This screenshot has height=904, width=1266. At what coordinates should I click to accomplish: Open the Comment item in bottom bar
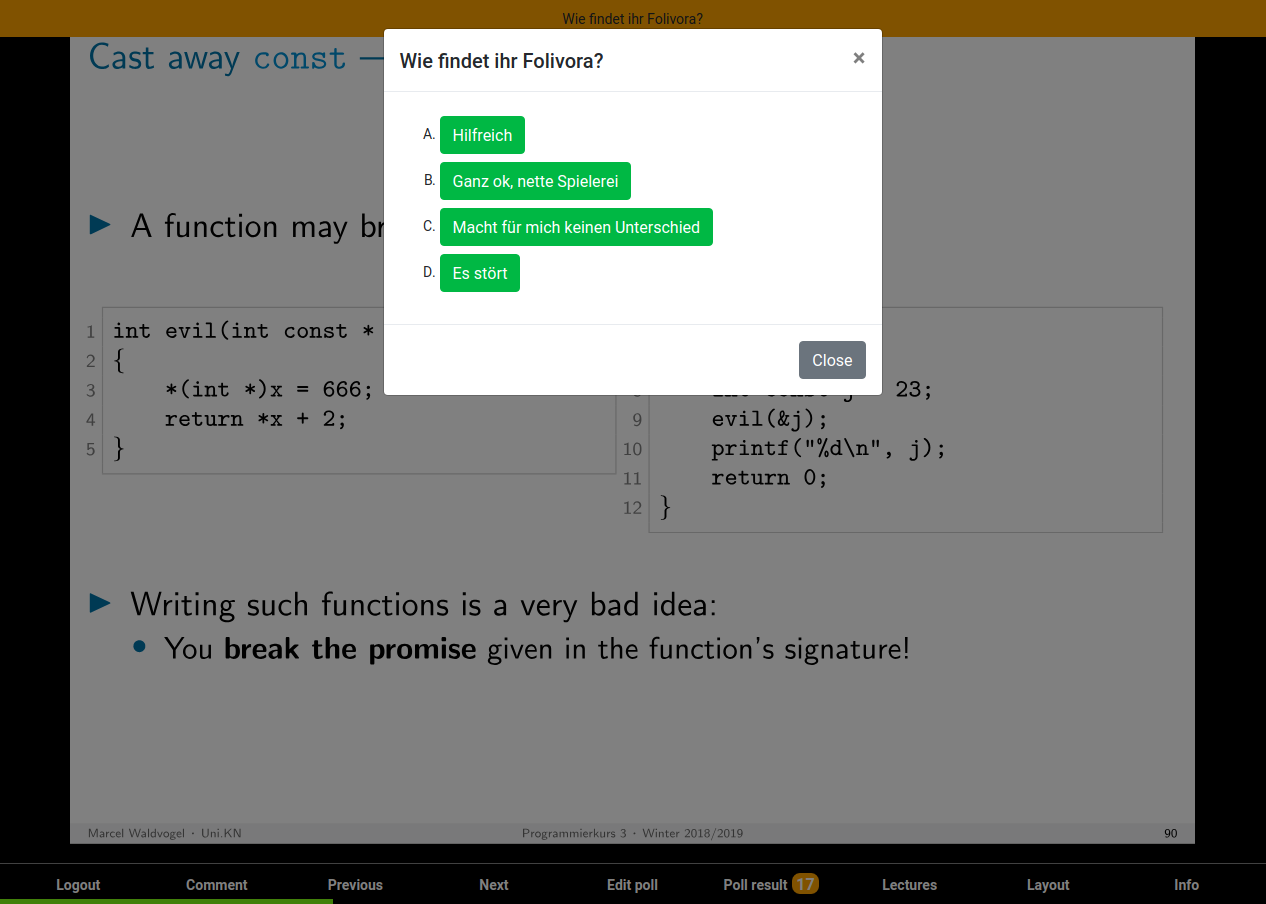216,884
